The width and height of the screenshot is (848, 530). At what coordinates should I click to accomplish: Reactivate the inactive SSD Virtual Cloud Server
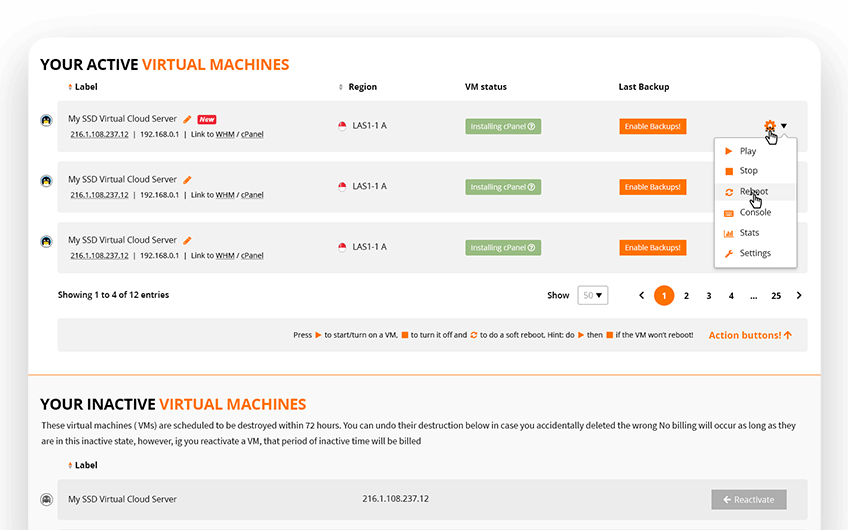coord(749,500)
